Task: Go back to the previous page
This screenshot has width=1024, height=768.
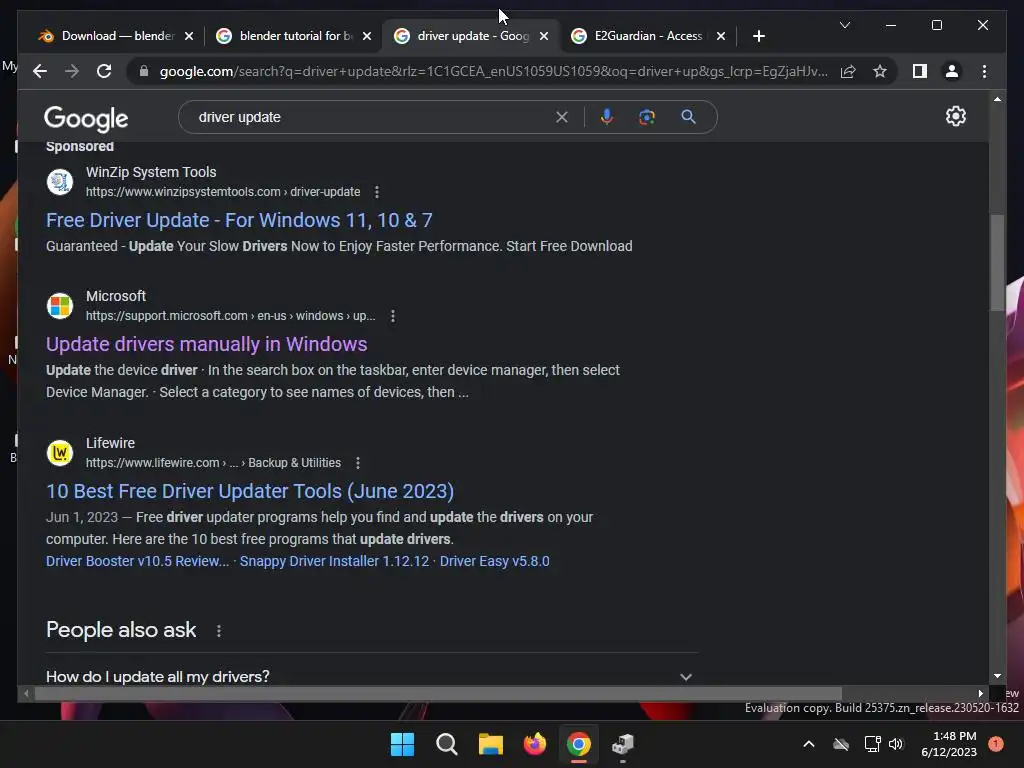Action: pos(40,71)
